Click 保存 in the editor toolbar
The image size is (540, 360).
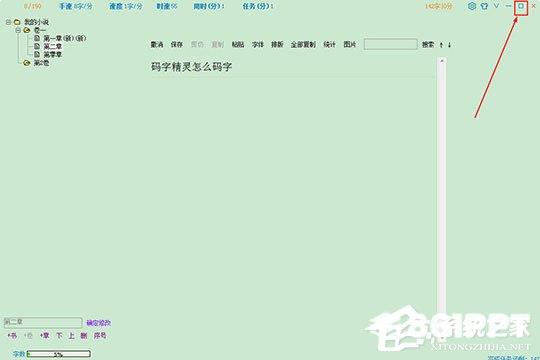coord(177,44)
